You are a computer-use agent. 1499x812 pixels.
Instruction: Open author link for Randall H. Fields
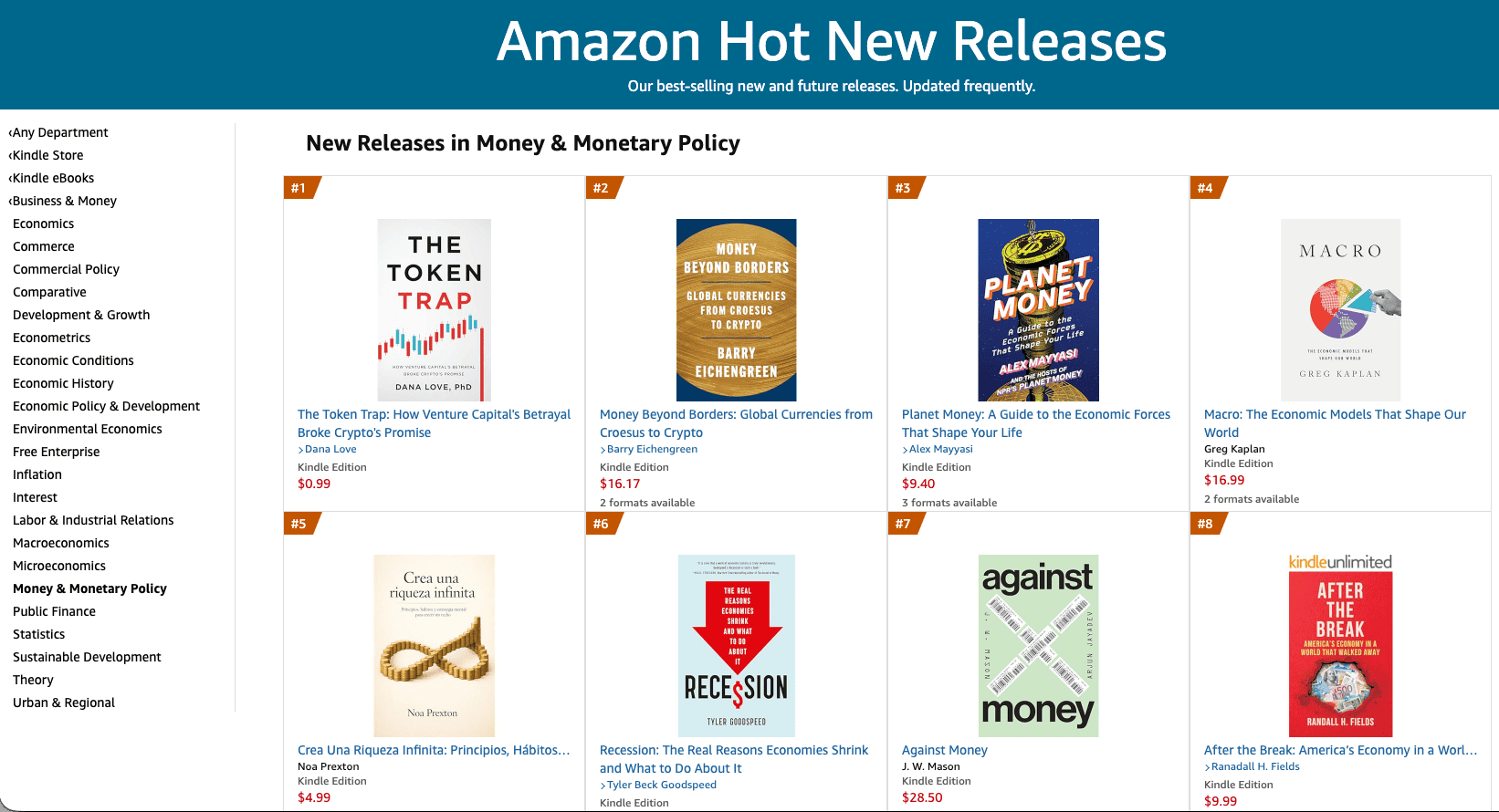pos(1255,765)
